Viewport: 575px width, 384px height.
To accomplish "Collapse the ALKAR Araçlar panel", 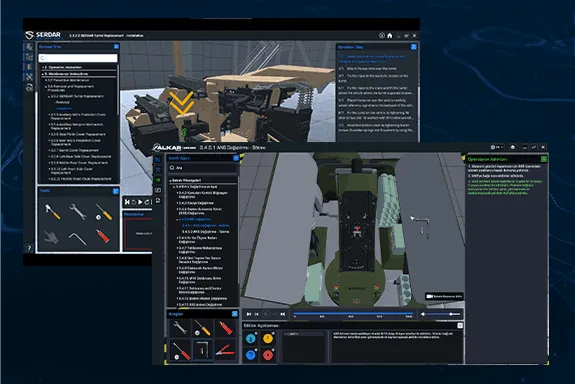I will [x=235, y=314].
